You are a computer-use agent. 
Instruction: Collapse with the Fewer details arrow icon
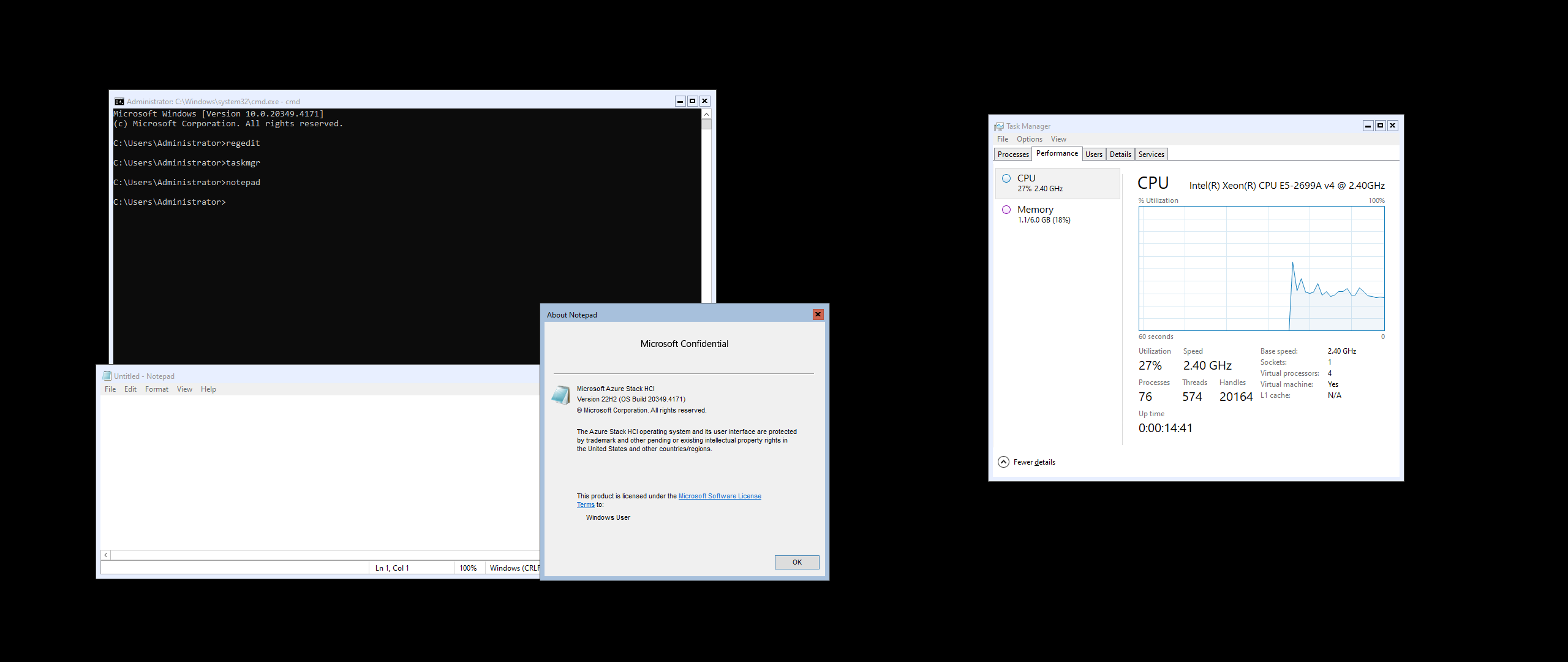[x=1003, y=462]
